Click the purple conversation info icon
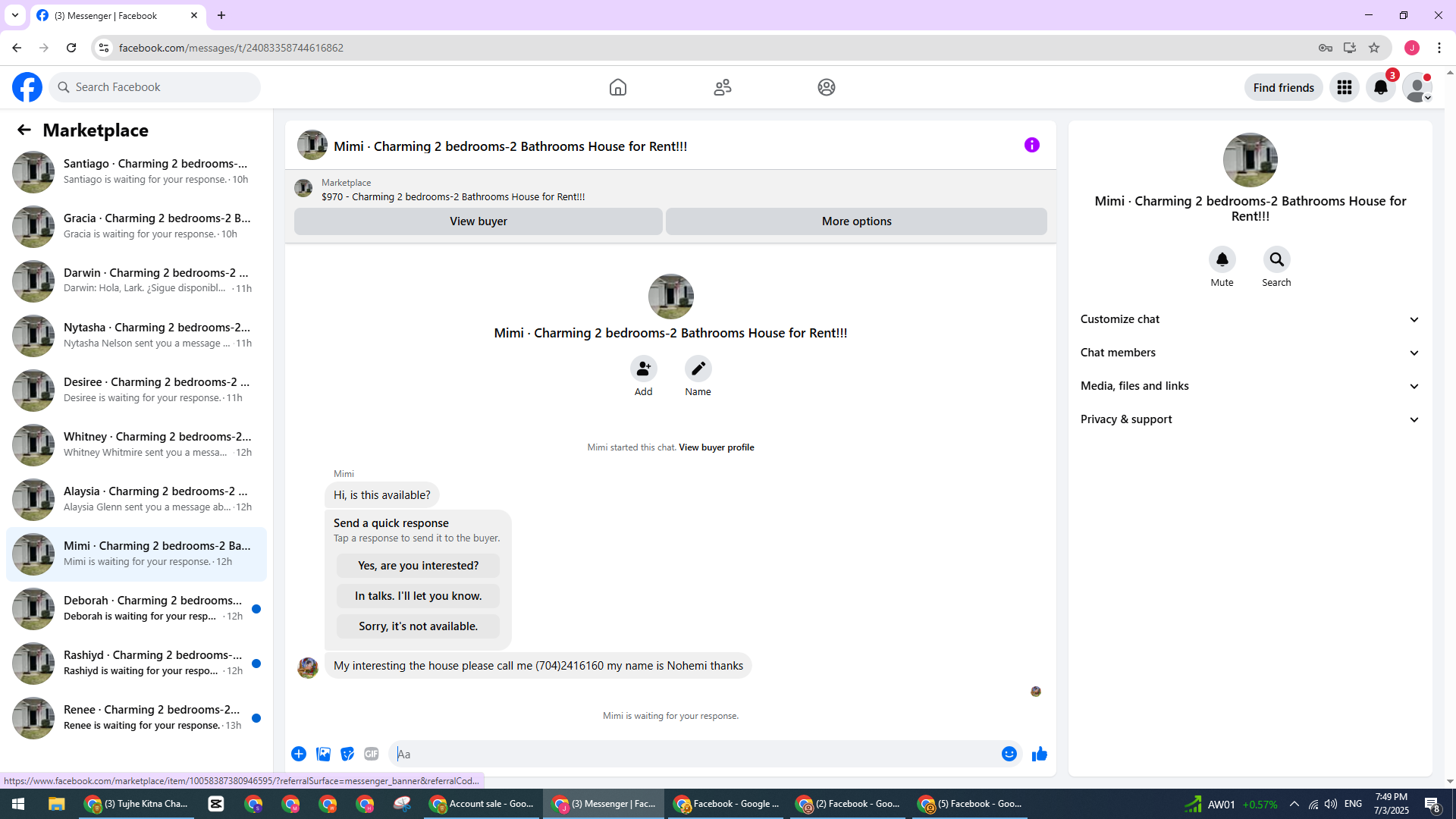 coord(1031,145)
